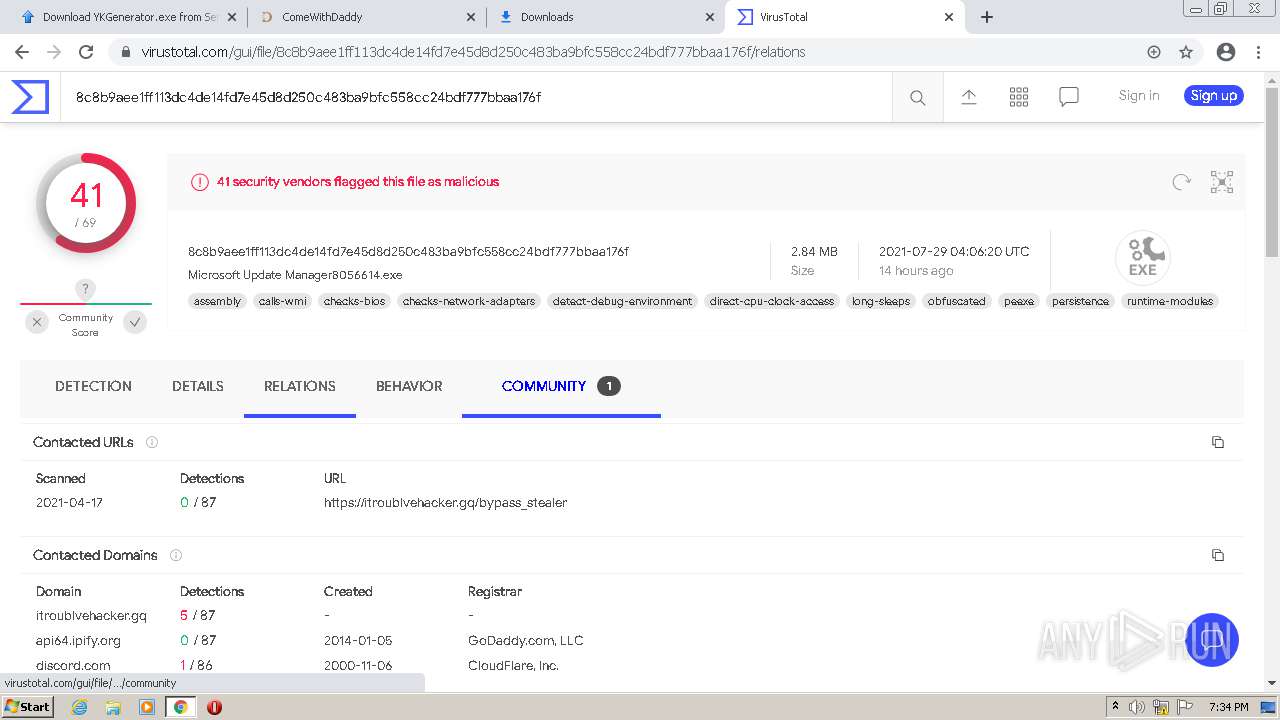This screenshot has width=1280, height=720.
Task: Switch to the Downloads browser tab
Action: coord(605,17)
